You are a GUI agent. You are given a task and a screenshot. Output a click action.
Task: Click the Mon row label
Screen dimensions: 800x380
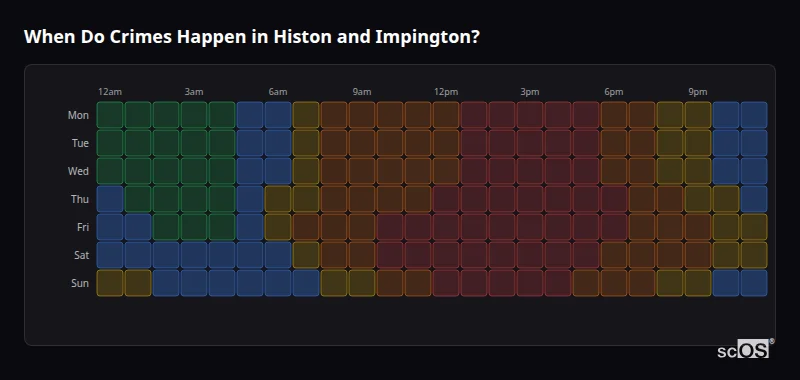(x=78, y=115)
